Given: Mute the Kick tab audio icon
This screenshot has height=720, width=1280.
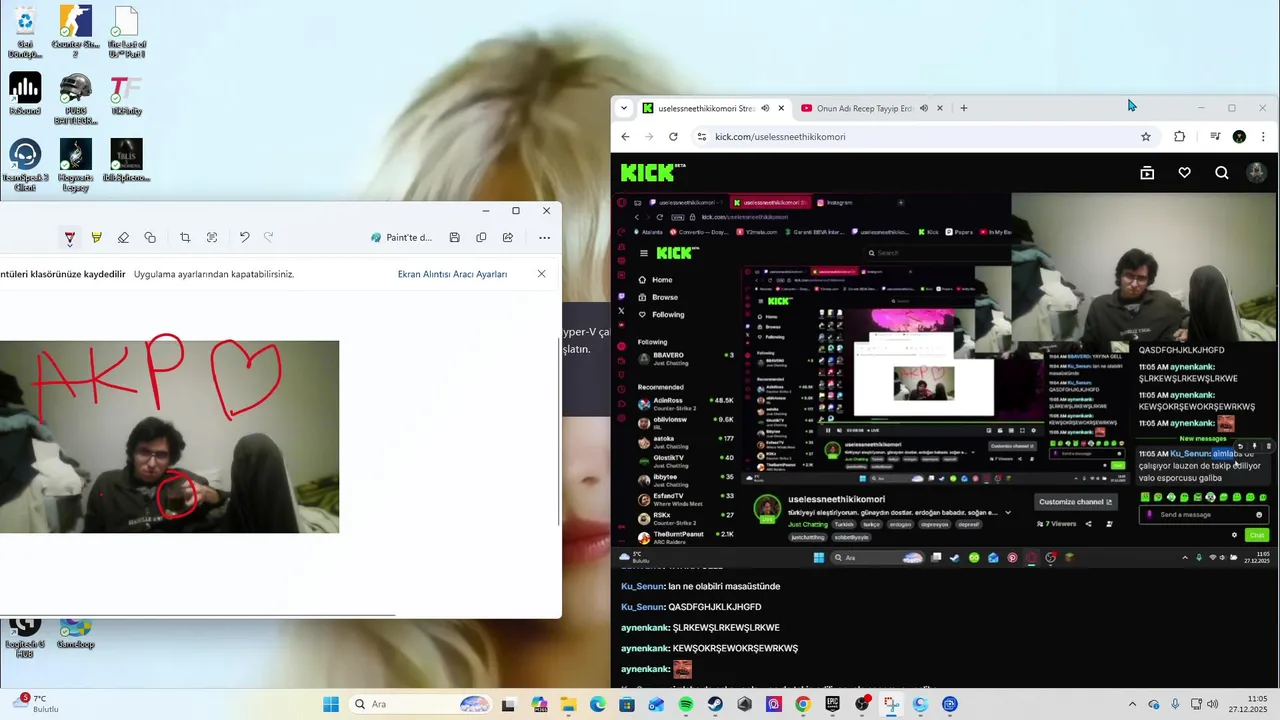Looking at the screenshot, I should [765, 108].
